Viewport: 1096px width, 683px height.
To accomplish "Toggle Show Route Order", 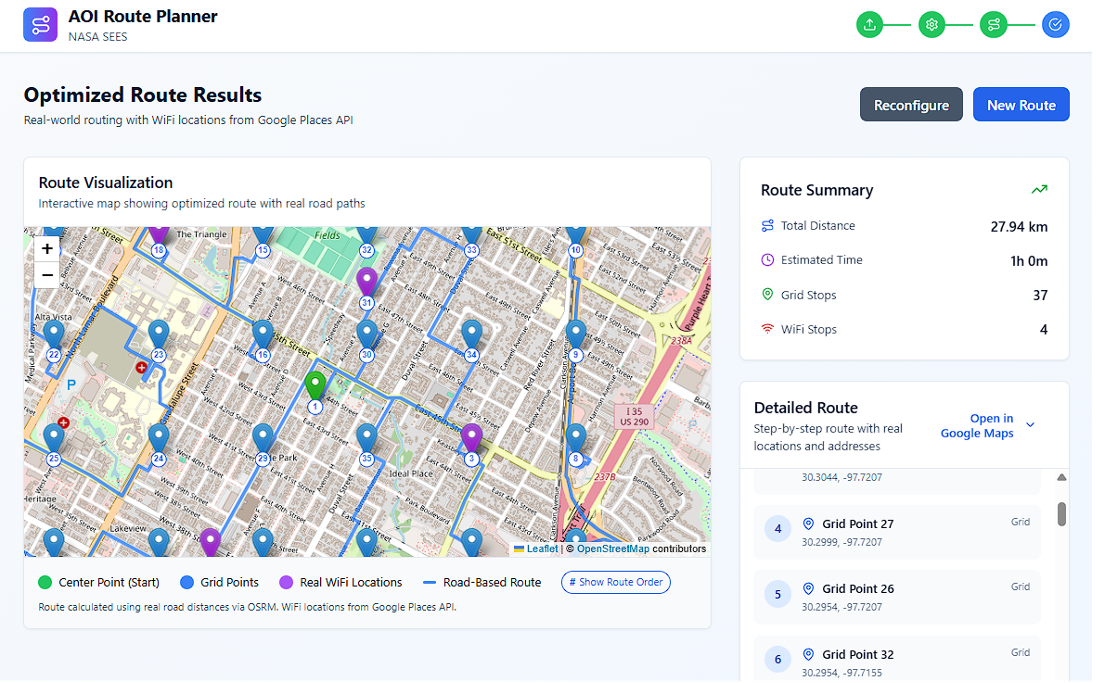I will pyautogui.click(x=615, y=582).
